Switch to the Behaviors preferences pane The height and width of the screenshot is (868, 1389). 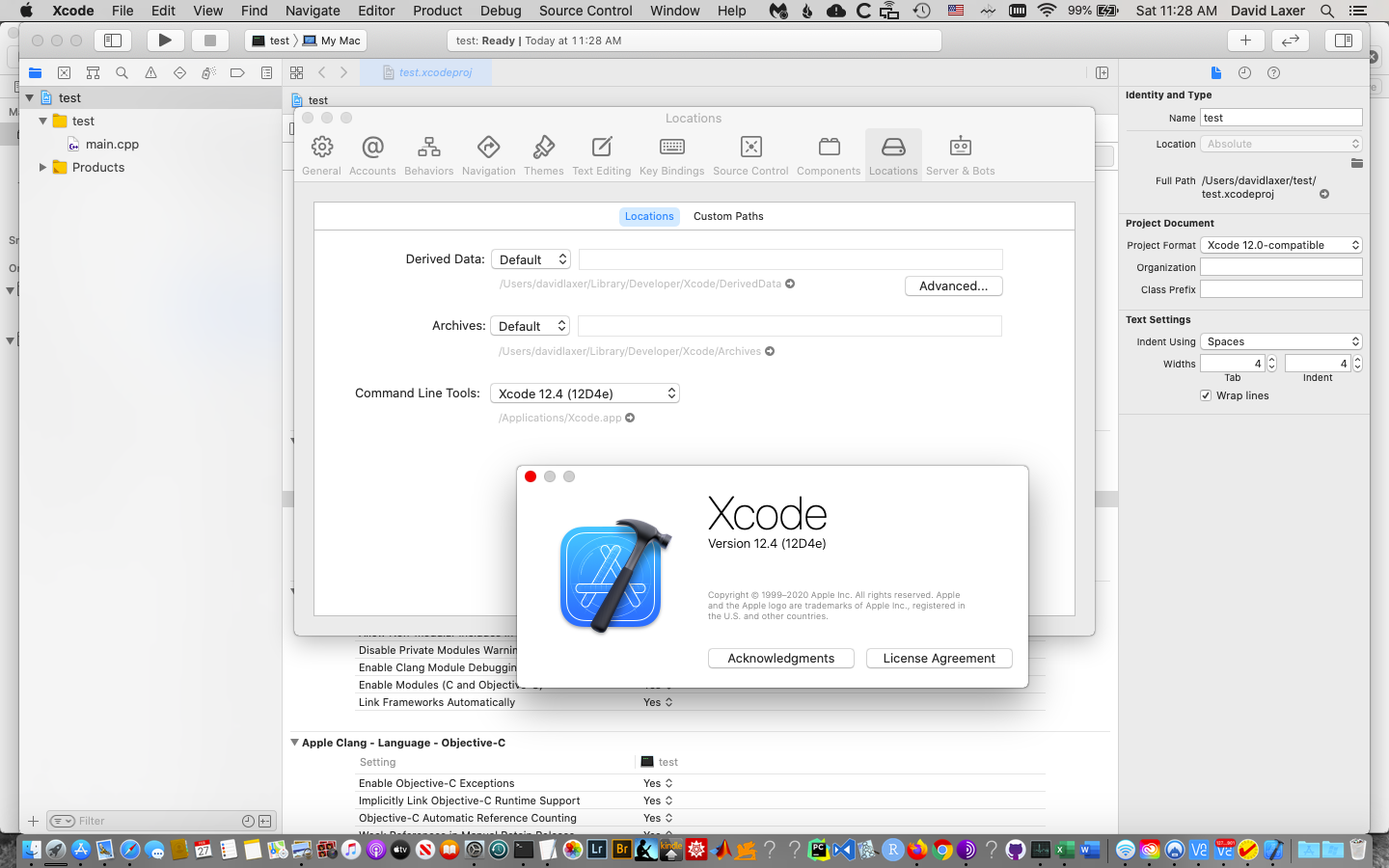tap(428, 153)
